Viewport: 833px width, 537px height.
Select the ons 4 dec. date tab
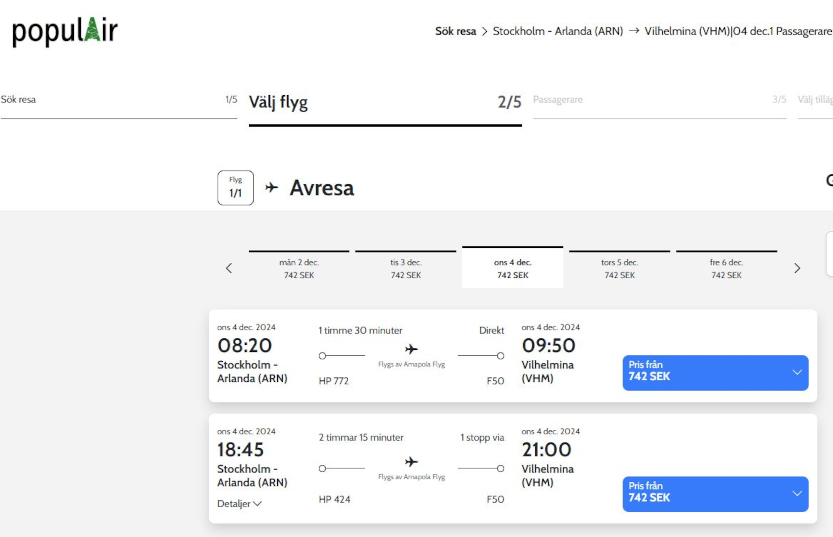(x=512, y=268)
